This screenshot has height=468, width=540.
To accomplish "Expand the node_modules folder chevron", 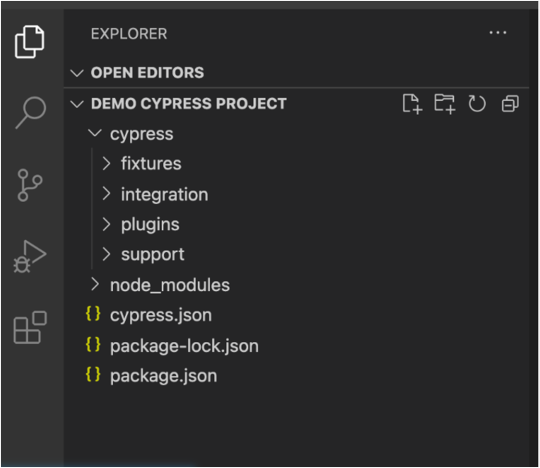I will [95, 284].
